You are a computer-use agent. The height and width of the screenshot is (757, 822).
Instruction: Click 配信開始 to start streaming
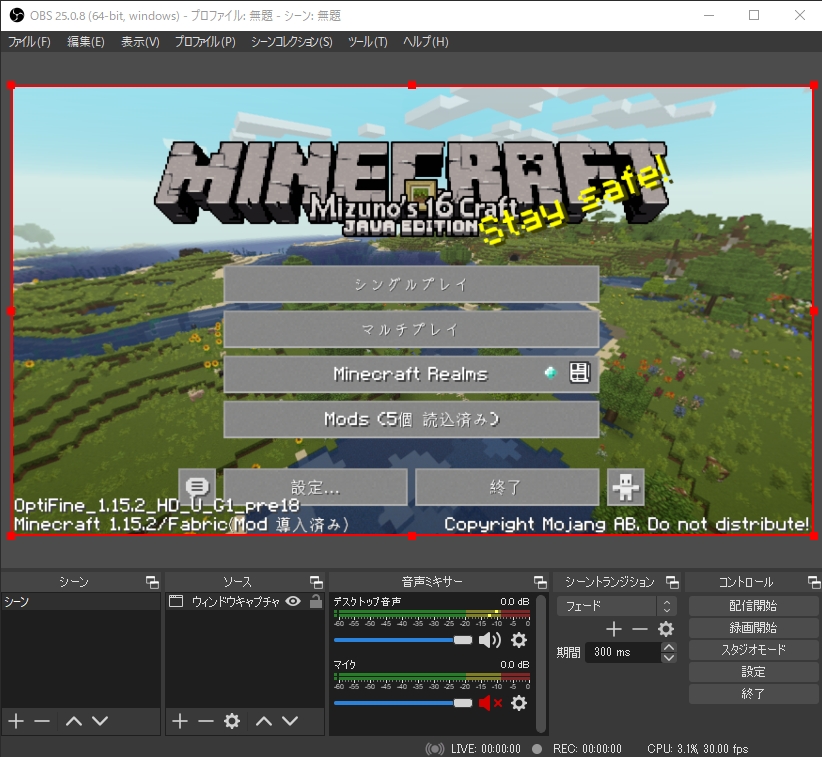(x=753, y=606)
